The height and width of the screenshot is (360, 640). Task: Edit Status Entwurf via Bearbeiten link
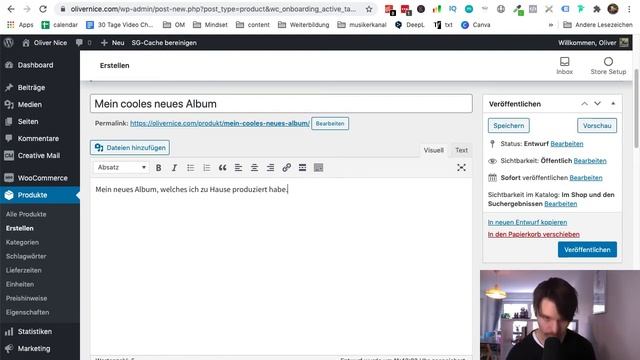[x=567, y=144]
